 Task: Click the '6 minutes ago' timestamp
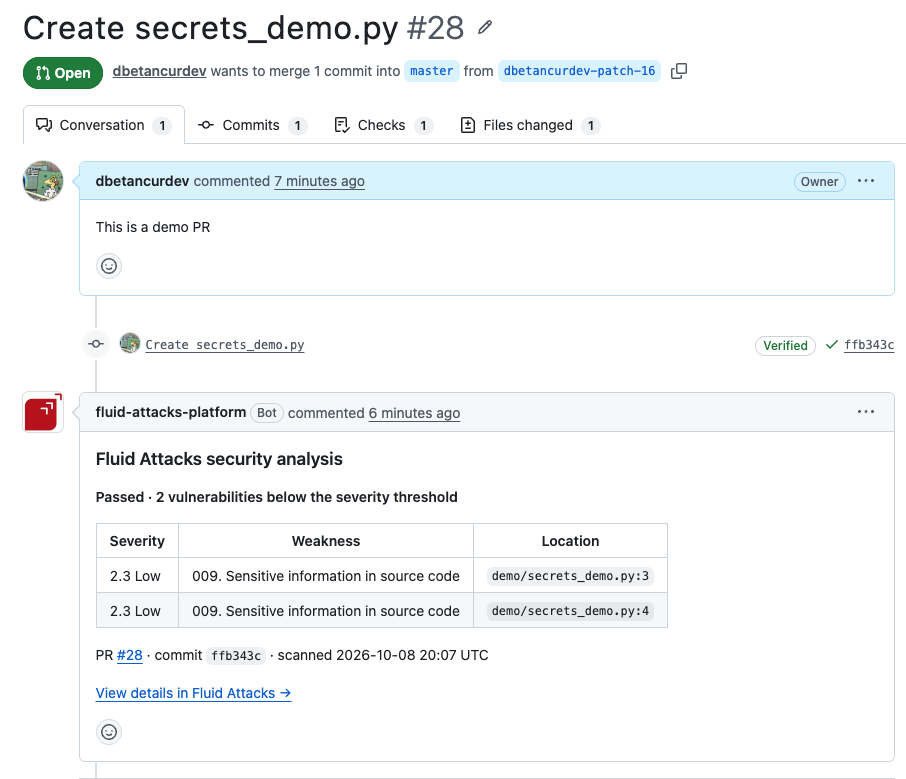tap(414, 413)
